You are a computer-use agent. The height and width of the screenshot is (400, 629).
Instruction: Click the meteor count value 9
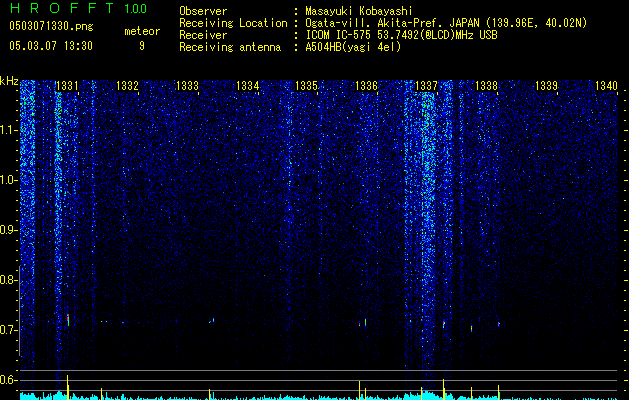[142, 46]
